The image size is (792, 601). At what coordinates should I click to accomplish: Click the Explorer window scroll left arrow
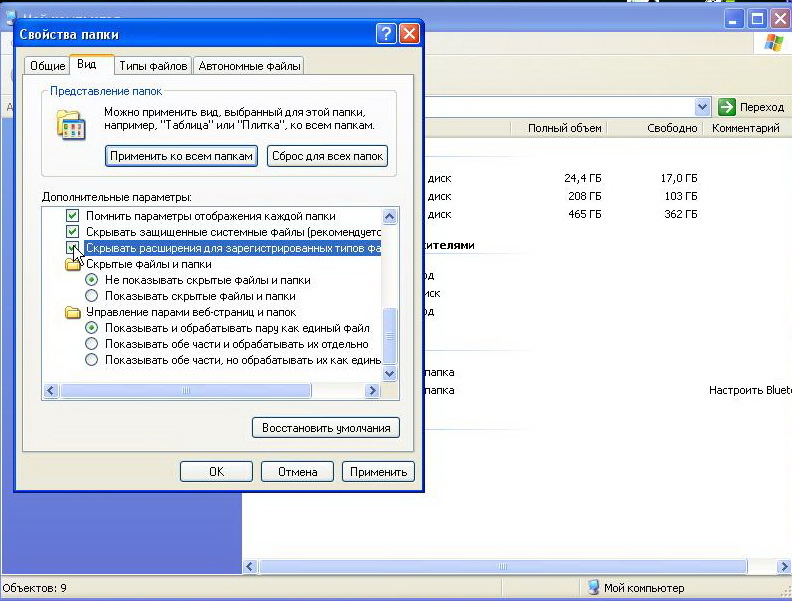click(x=250, y=566)
